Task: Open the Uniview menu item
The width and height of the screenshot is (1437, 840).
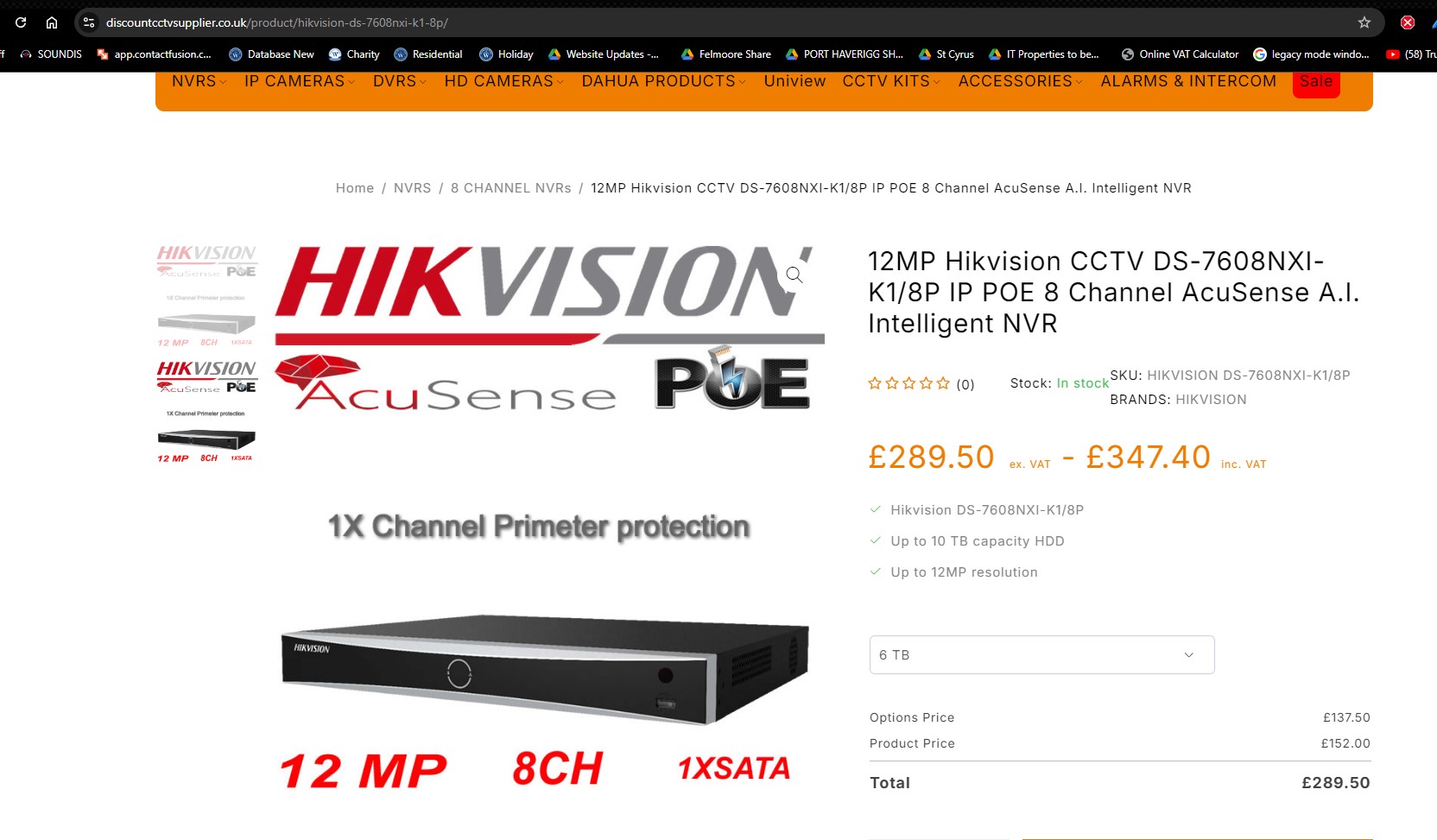Action: (794, 81)
